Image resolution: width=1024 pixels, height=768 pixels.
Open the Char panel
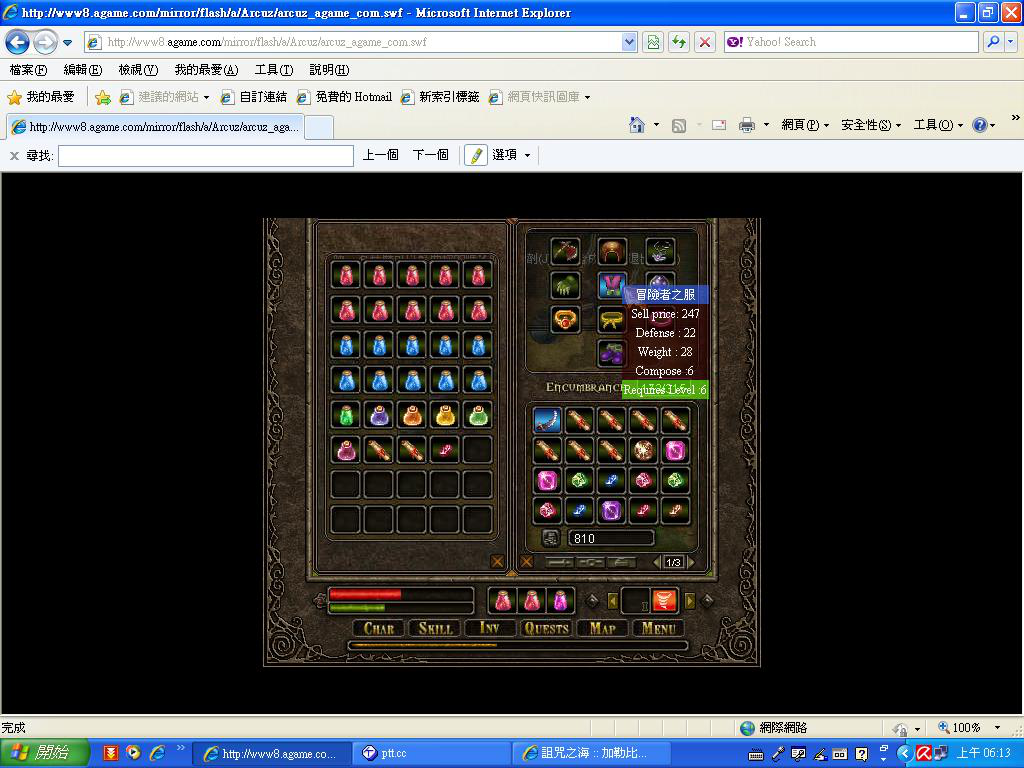(x=379, y=628)
